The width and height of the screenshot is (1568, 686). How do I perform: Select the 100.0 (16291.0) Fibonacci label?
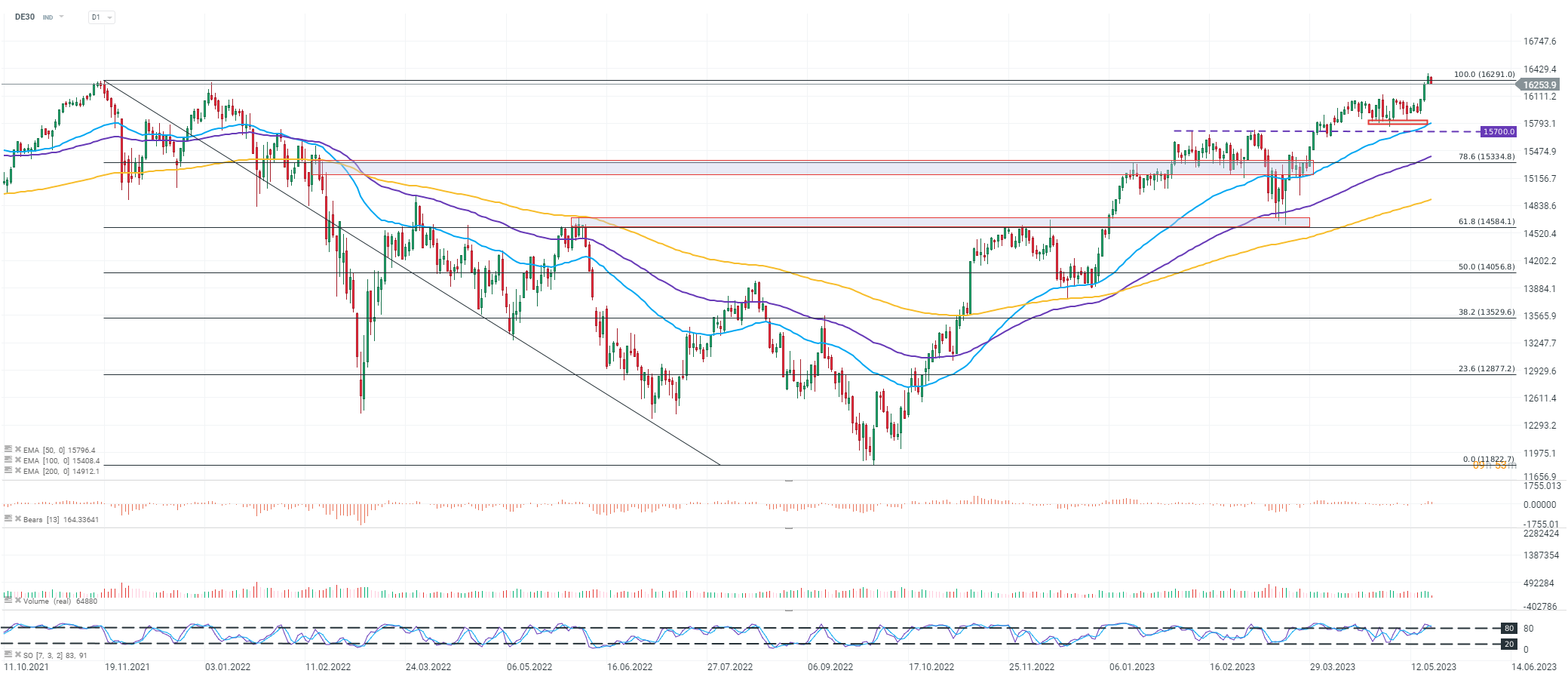point(1484,74)
